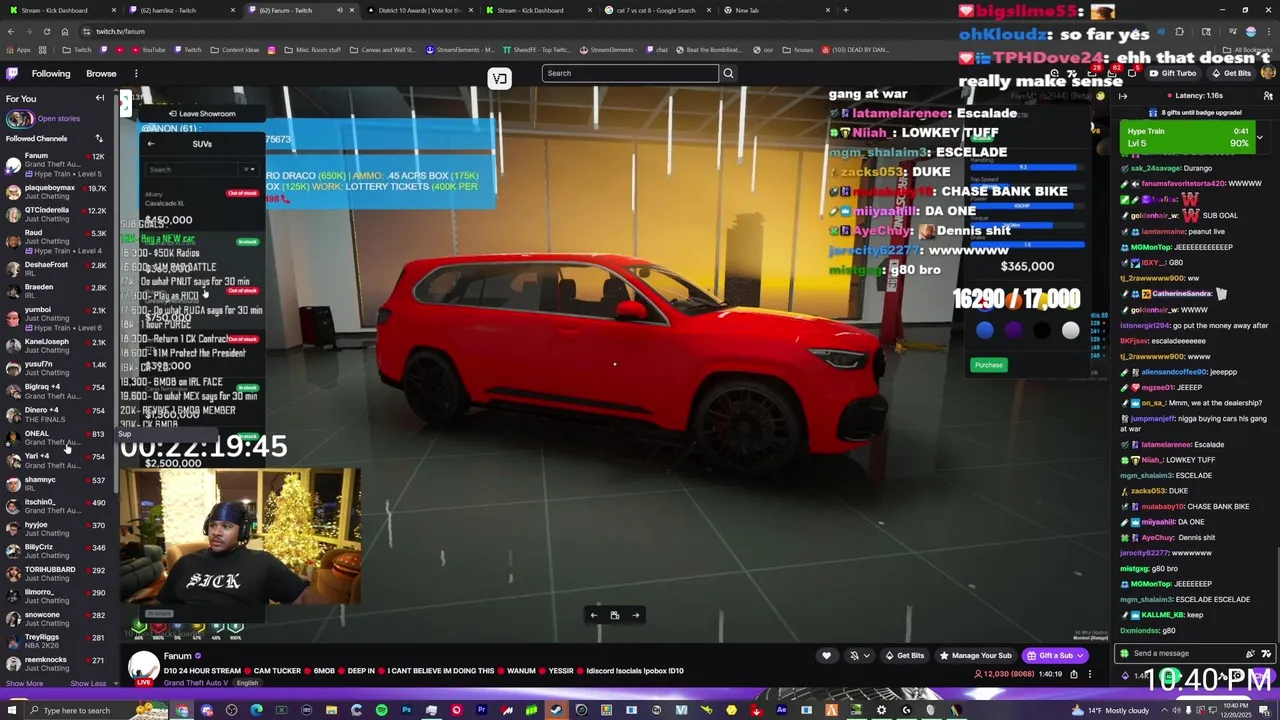This screenshot has width=1280, height=720.
Task: Click the English language tag
Action: pos(247,683)
